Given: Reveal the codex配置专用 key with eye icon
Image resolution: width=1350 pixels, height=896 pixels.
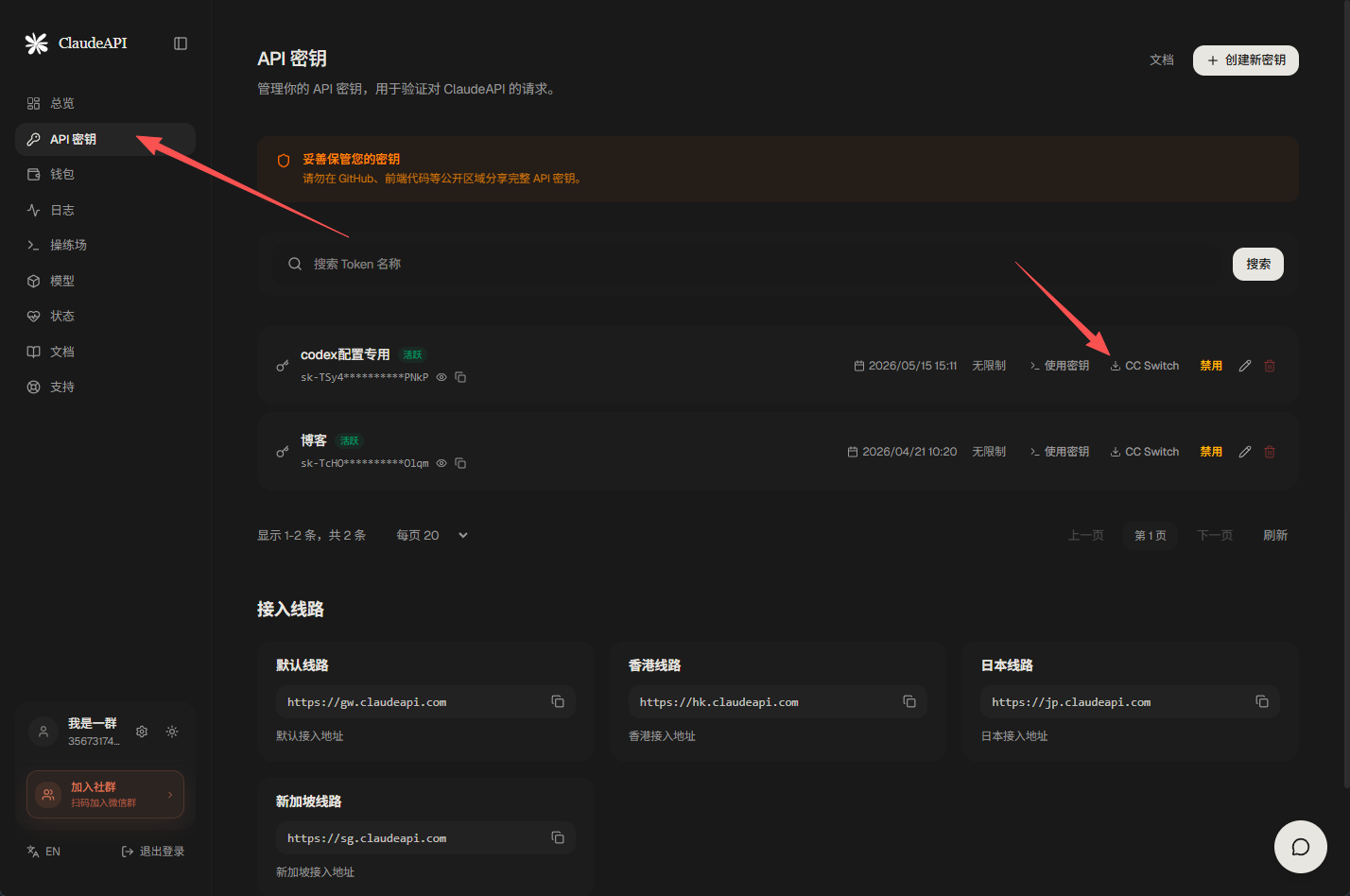Looking at the screenshot, I should (441, 377).
